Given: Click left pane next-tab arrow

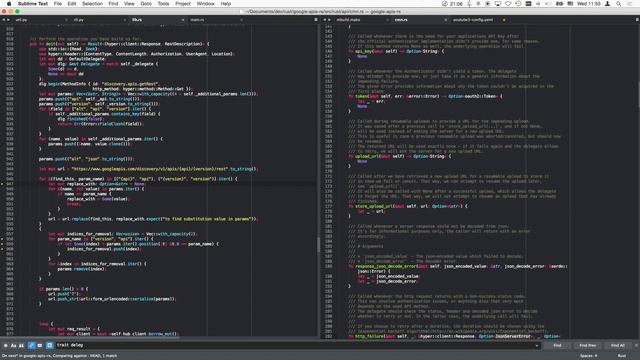Looking at the screenshot, I should (9, 20).
